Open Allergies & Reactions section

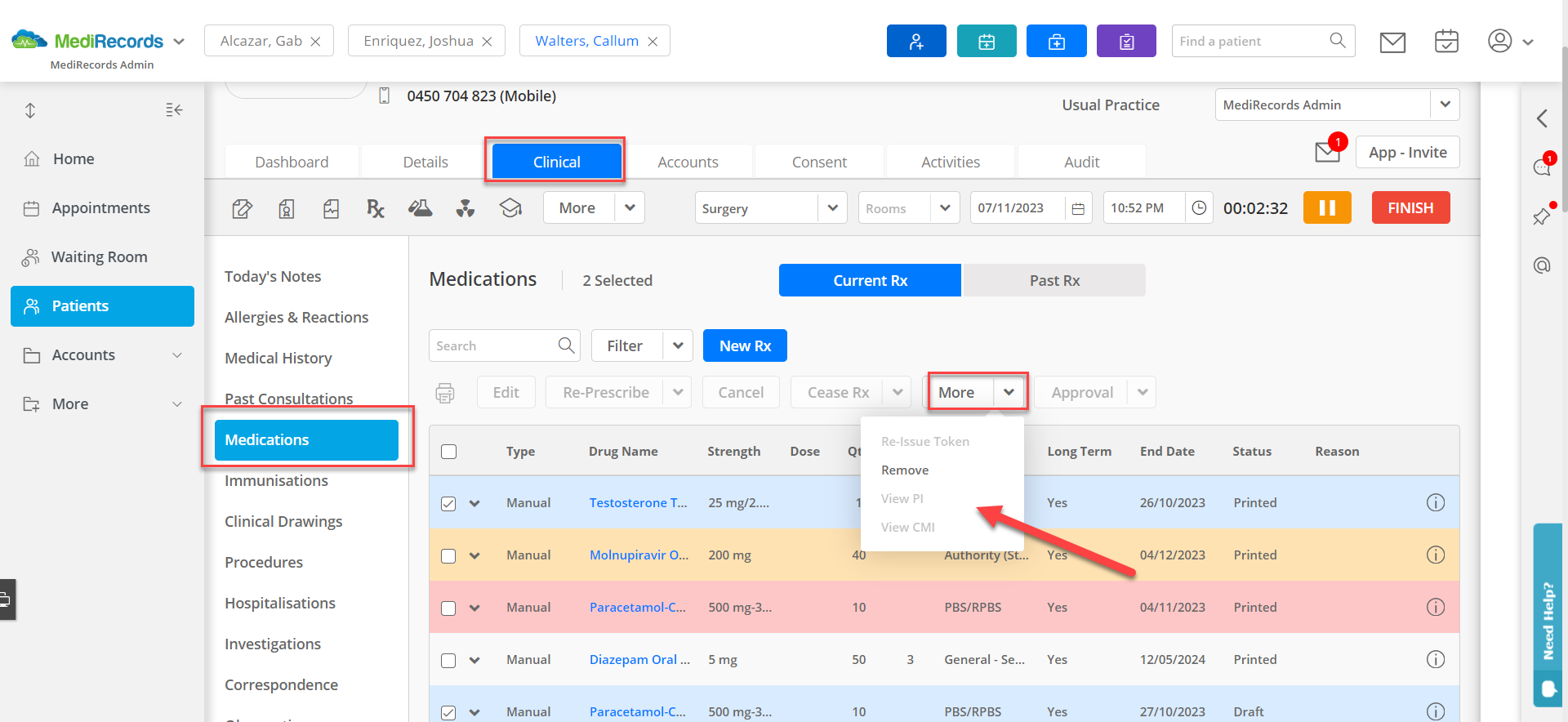pyautogui.click(x=296, y=317)
